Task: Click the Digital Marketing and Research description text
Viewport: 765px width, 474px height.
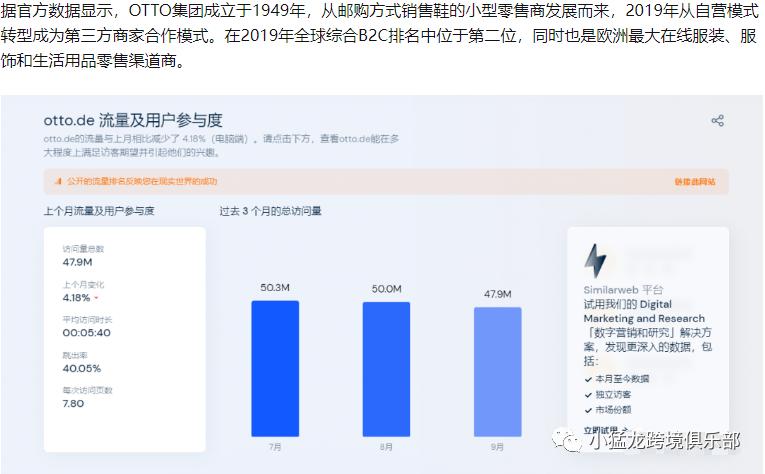Action: pyautogui.click(x=647, y=333)
